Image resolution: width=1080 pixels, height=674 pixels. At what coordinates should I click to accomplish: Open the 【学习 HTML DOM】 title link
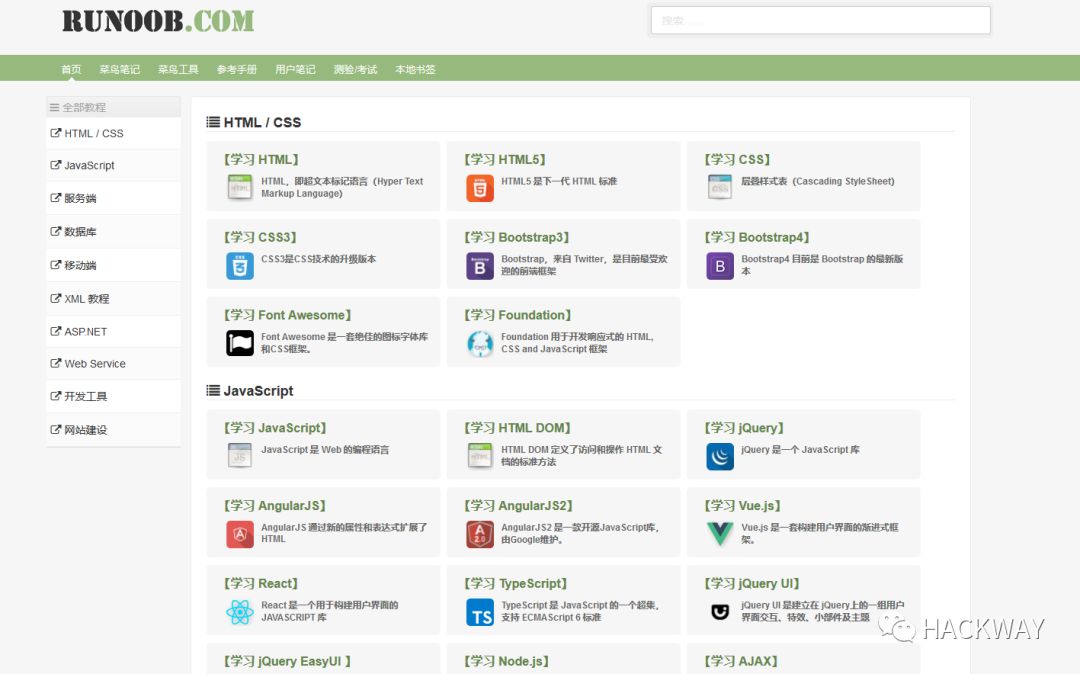pos(517,428)
